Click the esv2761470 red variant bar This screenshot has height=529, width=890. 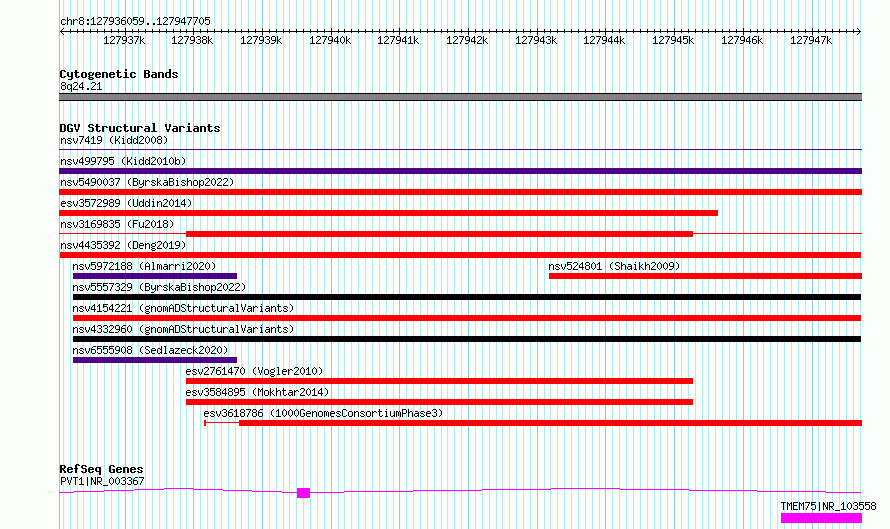coord(439,381)
